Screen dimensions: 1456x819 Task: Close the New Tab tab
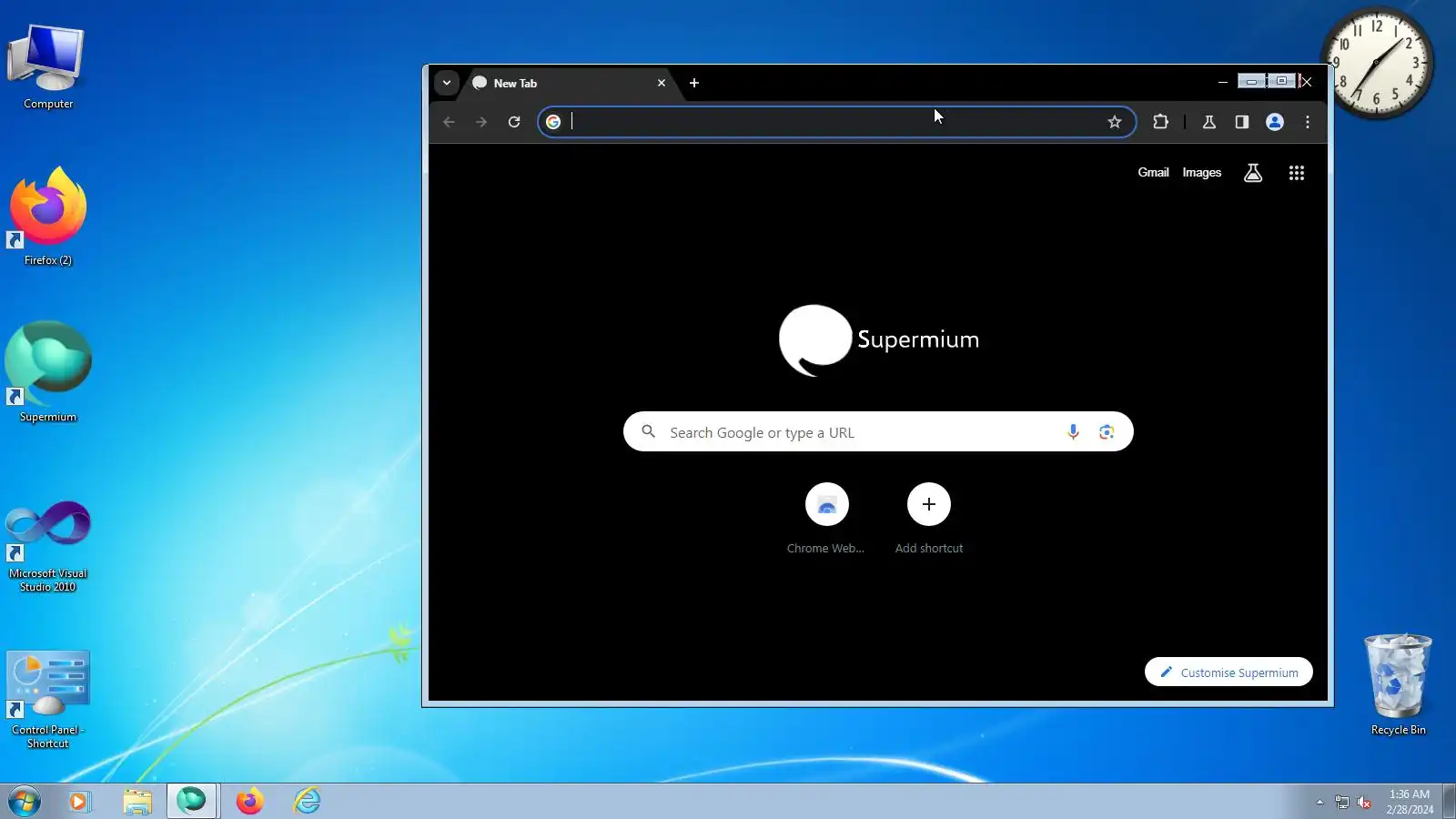[x=662, y=83]
